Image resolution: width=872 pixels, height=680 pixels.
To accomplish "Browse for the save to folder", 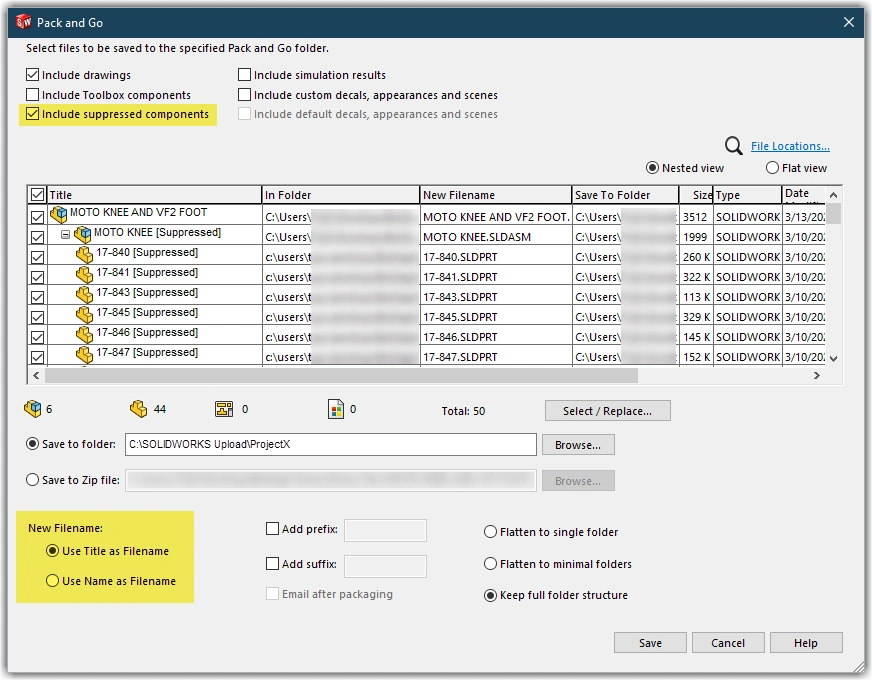I will [x=578, y=445].
